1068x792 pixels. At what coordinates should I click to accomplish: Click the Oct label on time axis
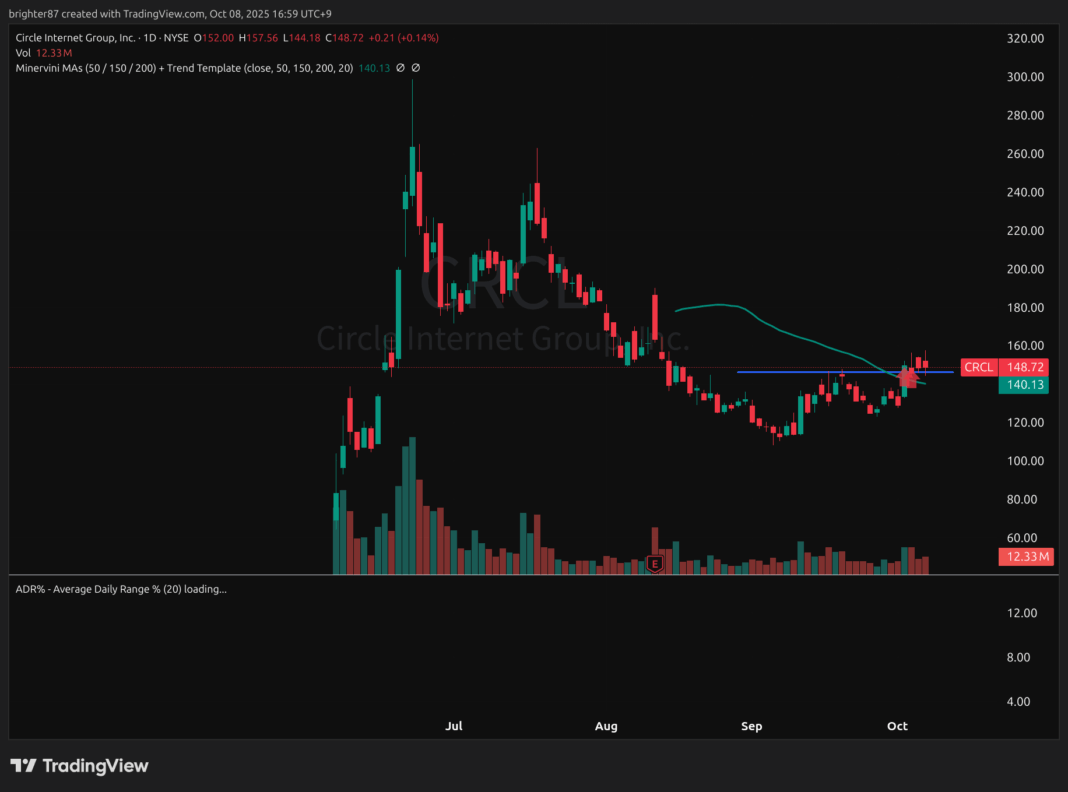click(x=897, y=726)
